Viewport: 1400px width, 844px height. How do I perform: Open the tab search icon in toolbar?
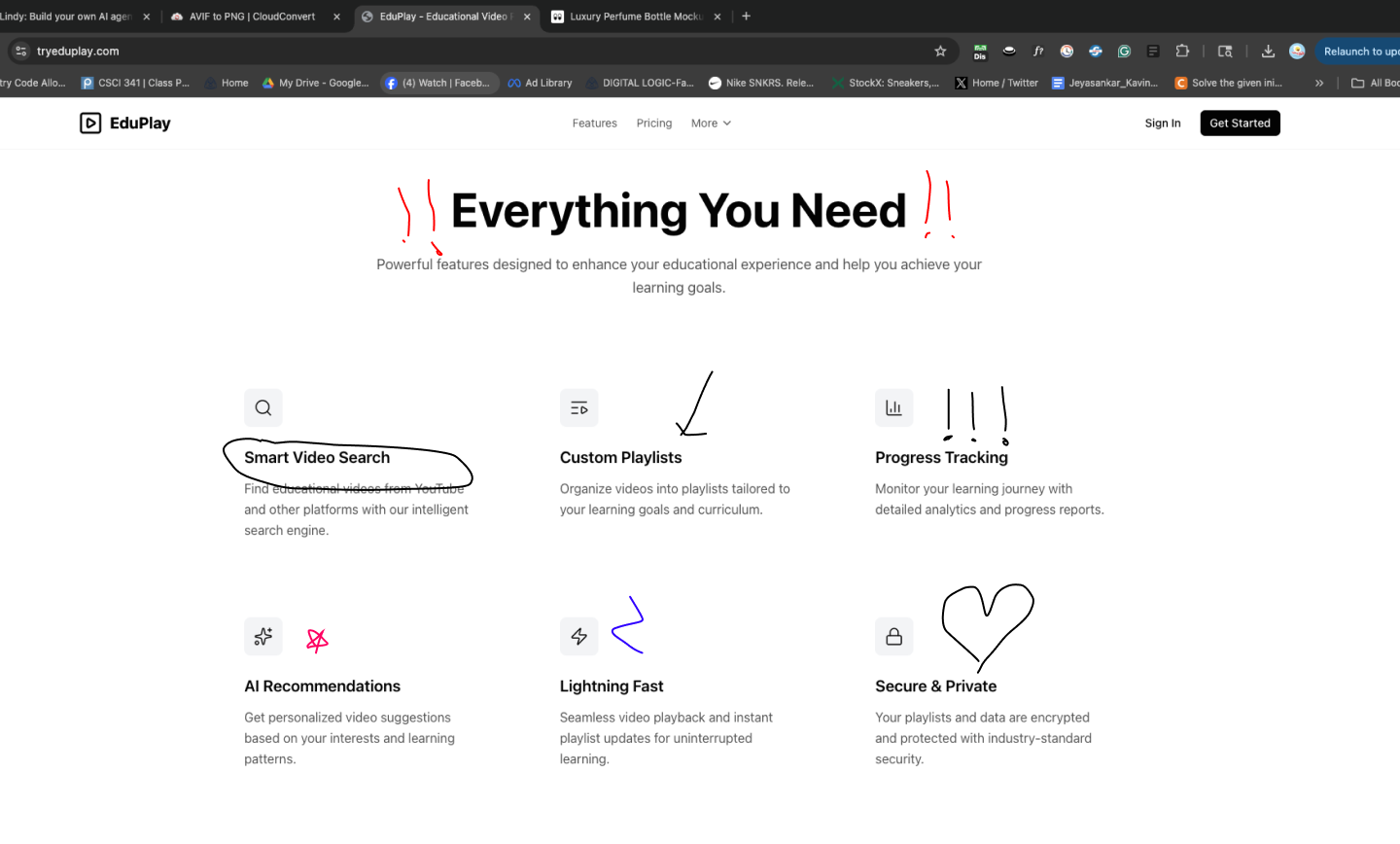coord(1225,51)
